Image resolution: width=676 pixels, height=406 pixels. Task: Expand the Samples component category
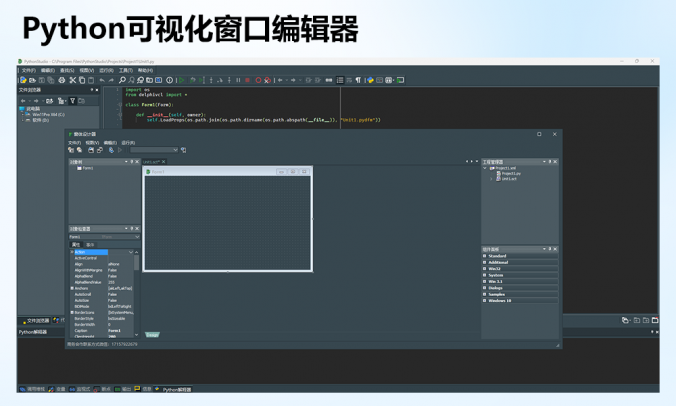coord(485,294)
